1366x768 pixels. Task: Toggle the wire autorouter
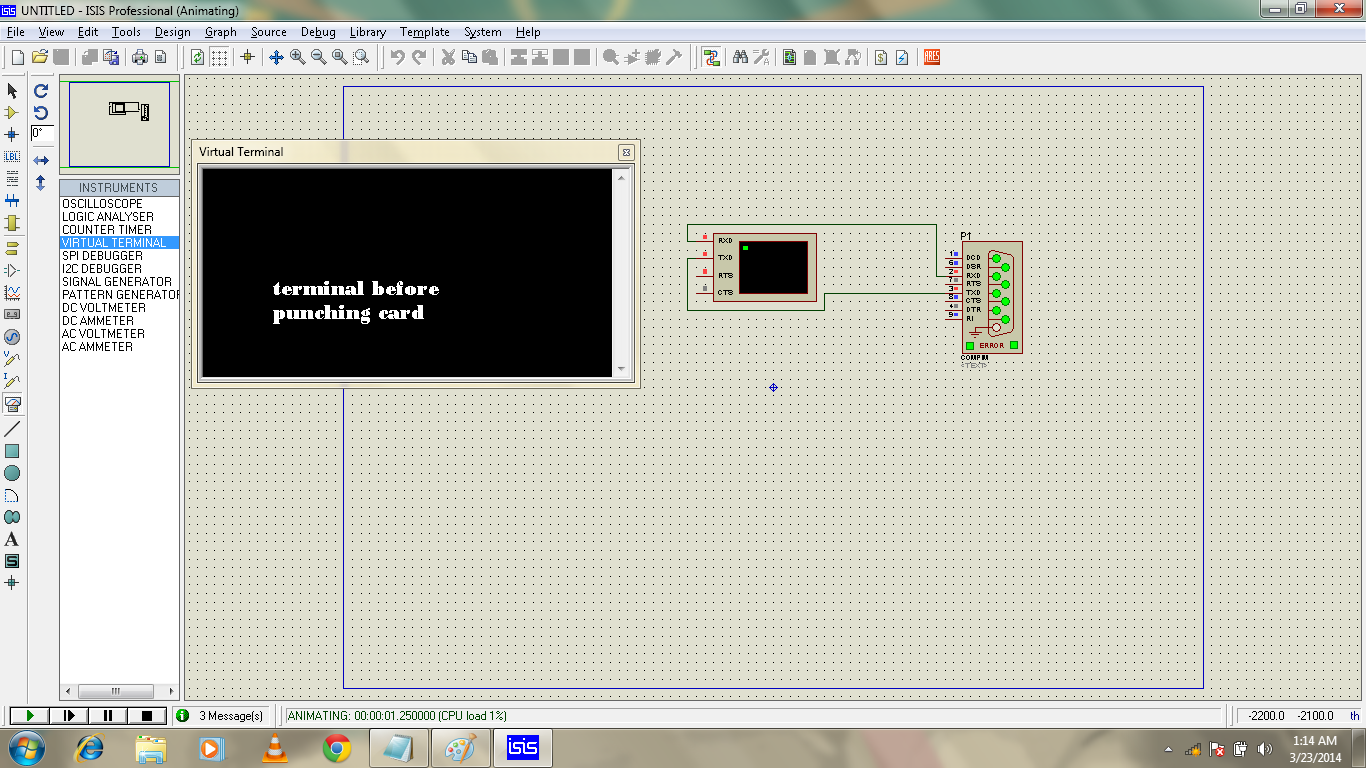(x=712, y=57)
